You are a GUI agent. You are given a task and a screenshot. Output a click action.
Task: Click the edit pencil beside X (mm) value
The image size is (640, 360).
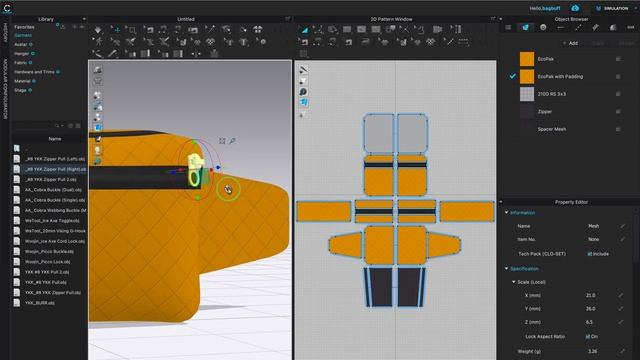coord(621,295)
